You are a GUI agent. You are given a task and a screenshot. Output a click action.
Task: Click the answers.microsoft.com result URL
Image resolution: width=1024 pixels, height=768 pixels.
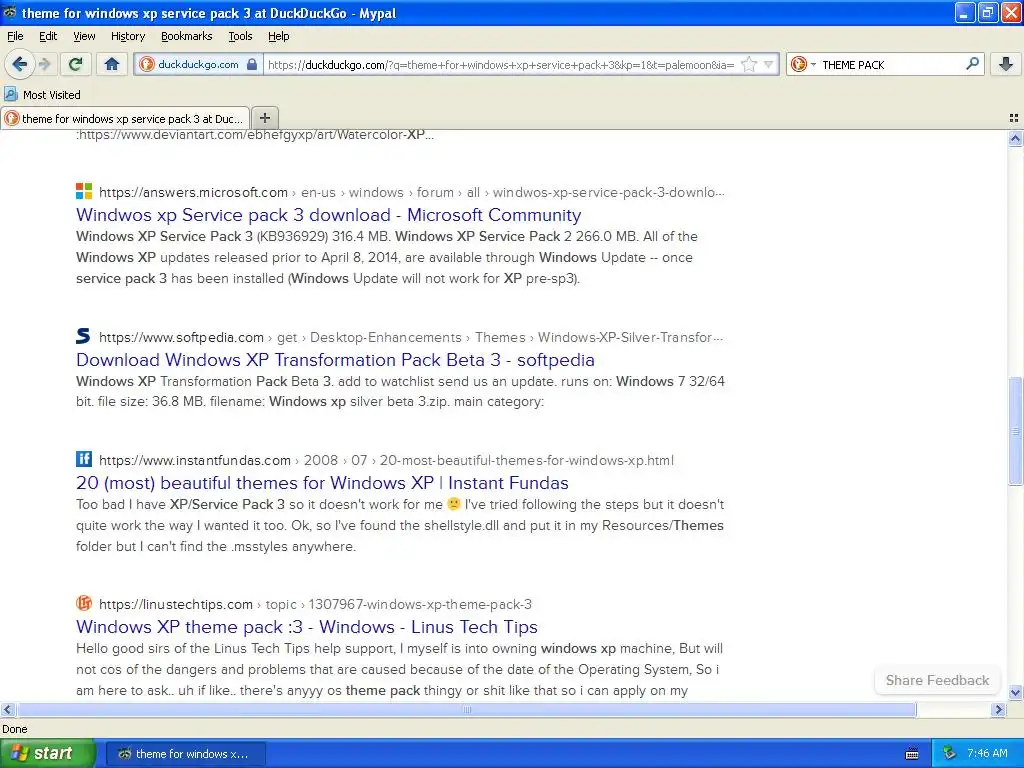tap(411, 193)
